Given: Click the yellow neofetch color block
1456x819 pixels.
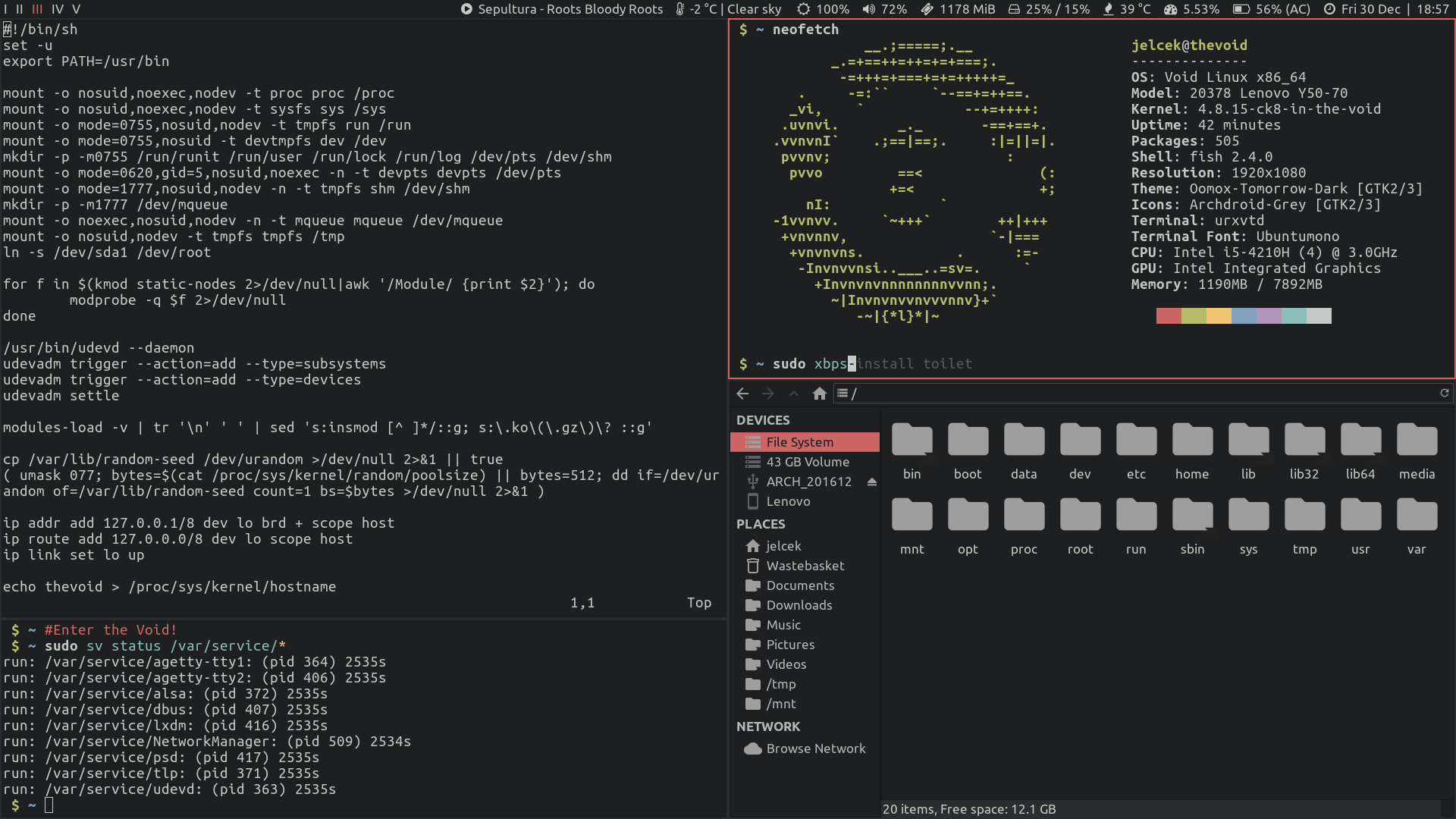Looking at the screenshot, I should coord(1219,315).
